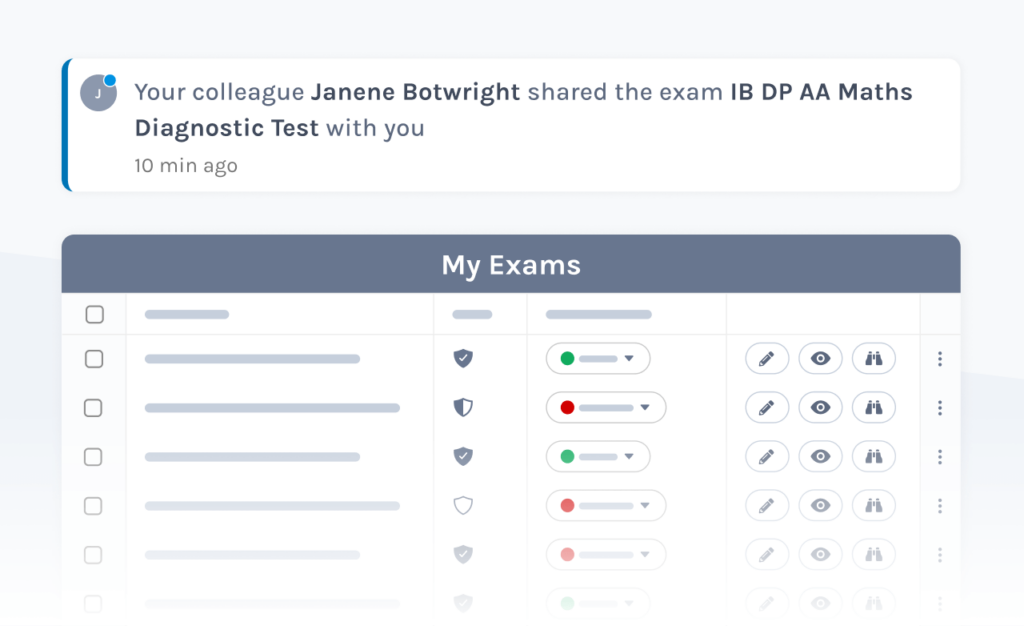Viewport: 1024px width, 626px height.
Task: Tick the checkbox for the second exam row
Action: [x=94, y=407]
